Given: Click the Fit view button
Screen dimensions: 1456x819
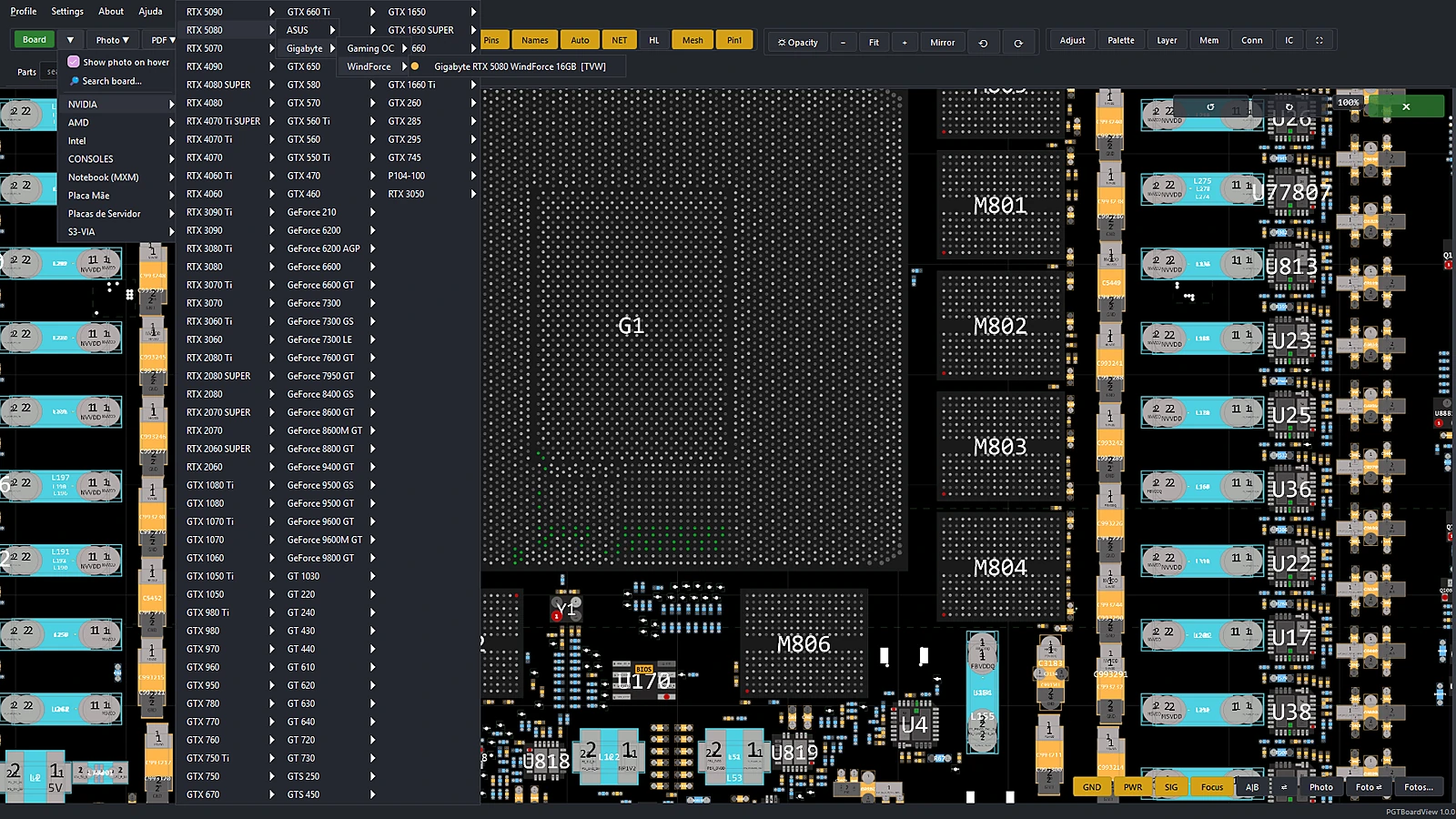Looking at the screenshot, I should point(874,42).
